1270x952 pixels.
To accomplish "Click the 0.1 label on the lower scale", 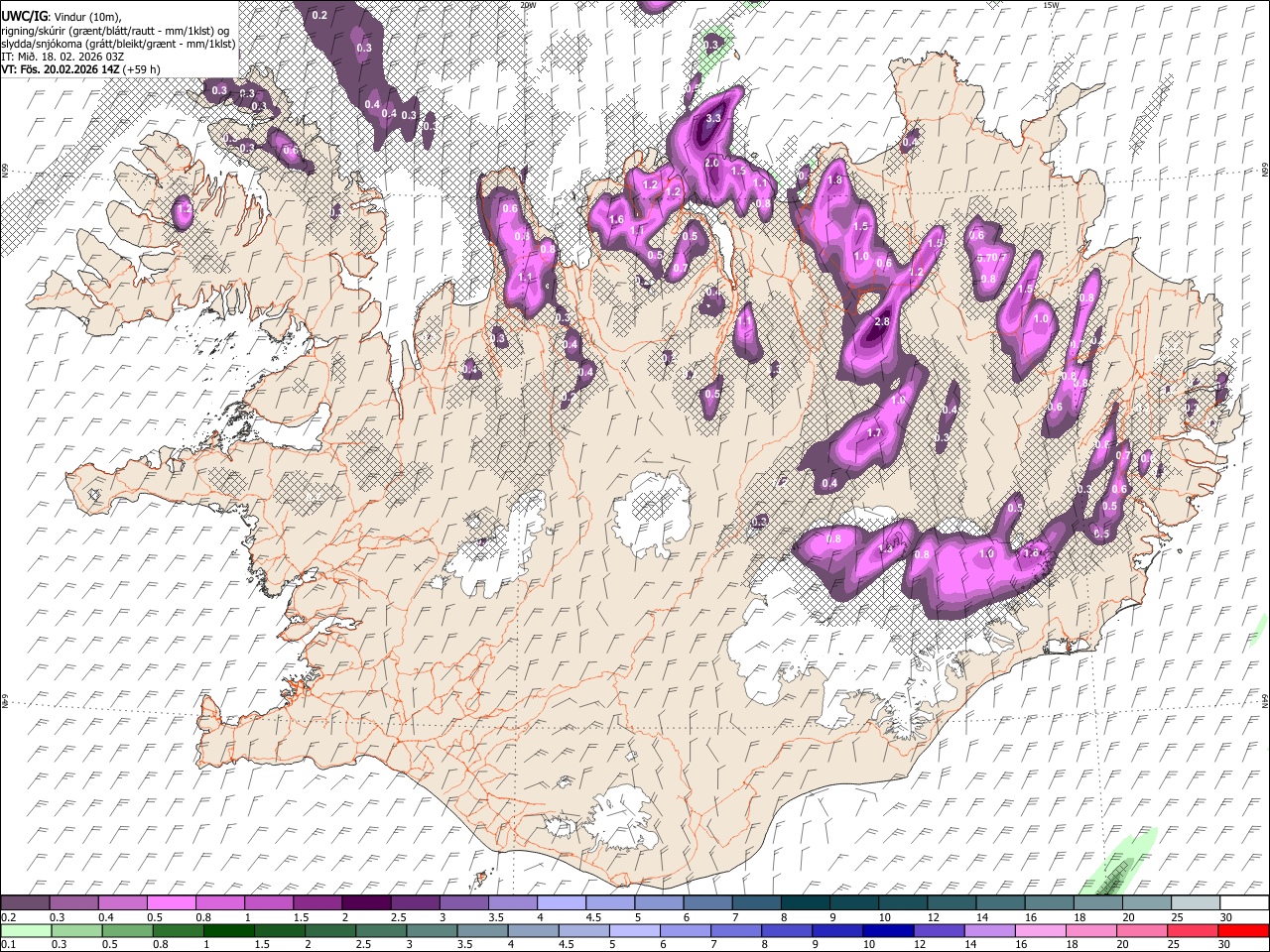I will (6, 944).
